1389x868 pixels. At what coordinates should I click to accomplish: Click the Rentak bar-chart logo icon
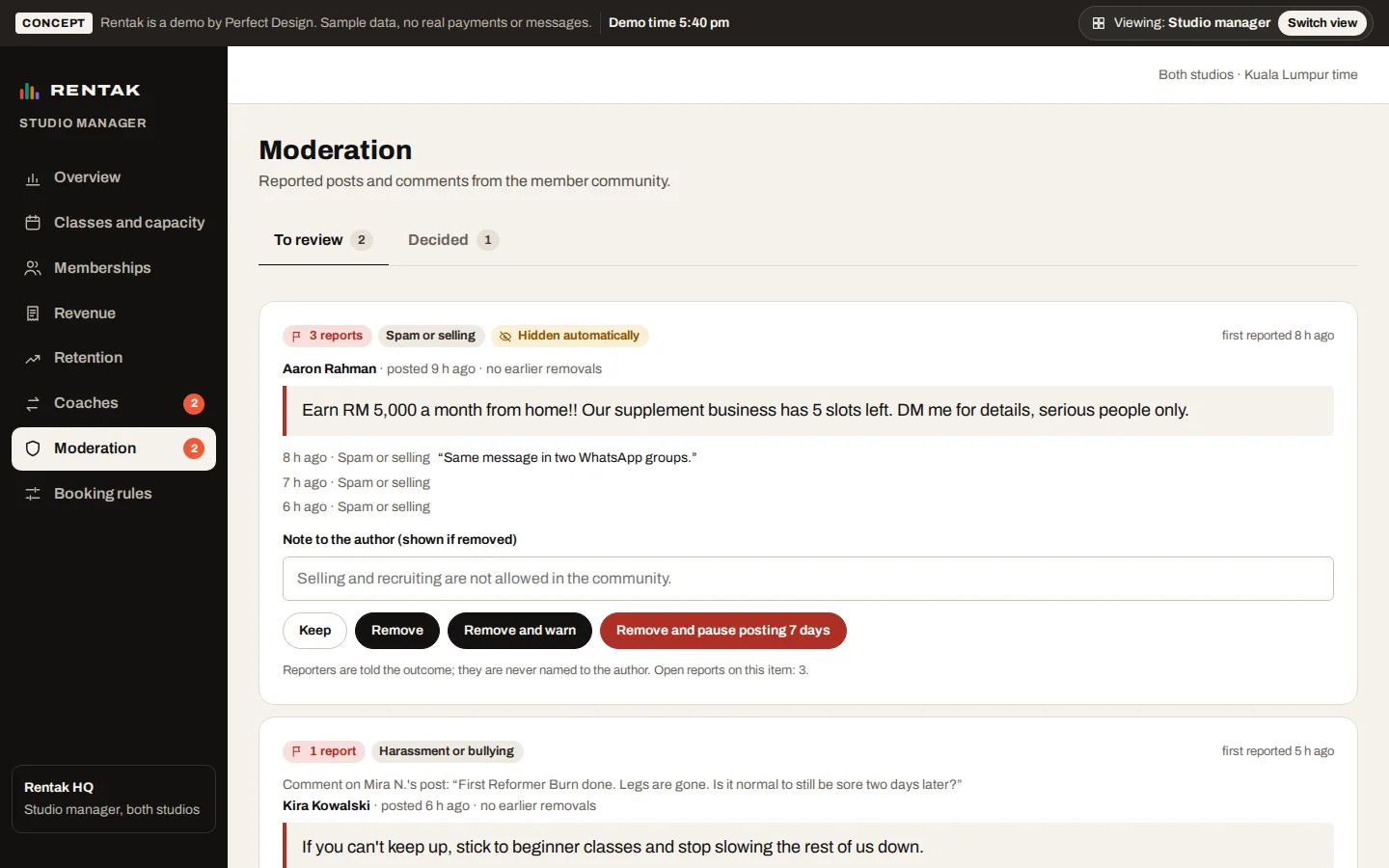point(30,91)
